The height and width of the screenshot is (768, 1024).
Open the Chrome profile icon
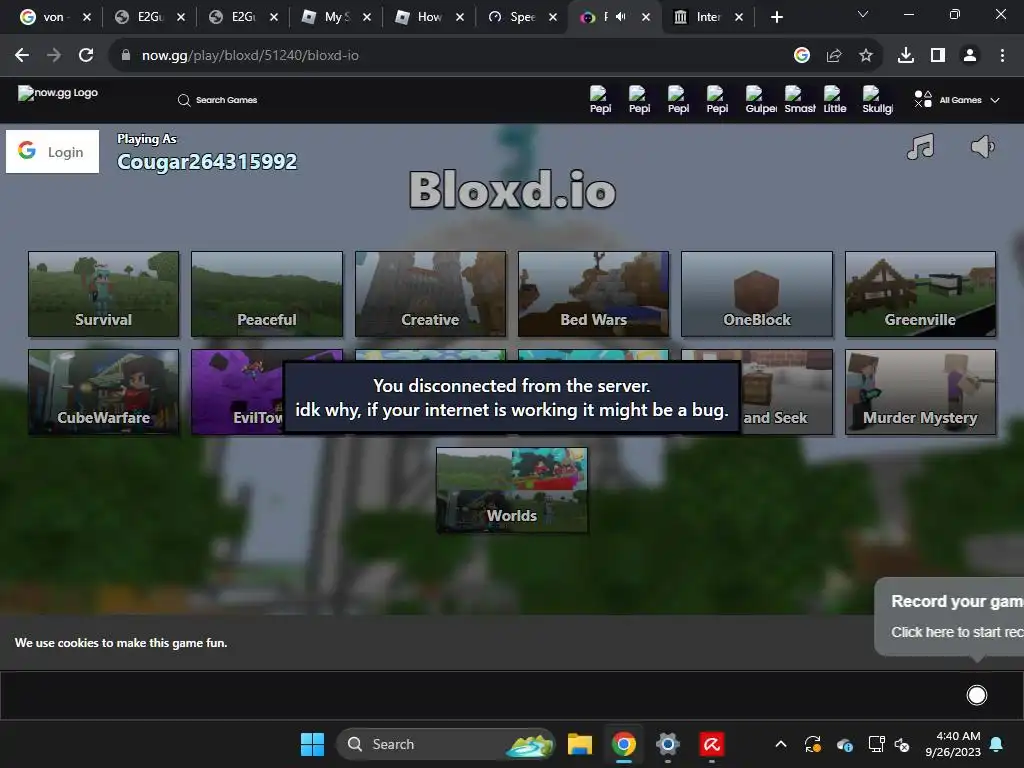point(970,56)
